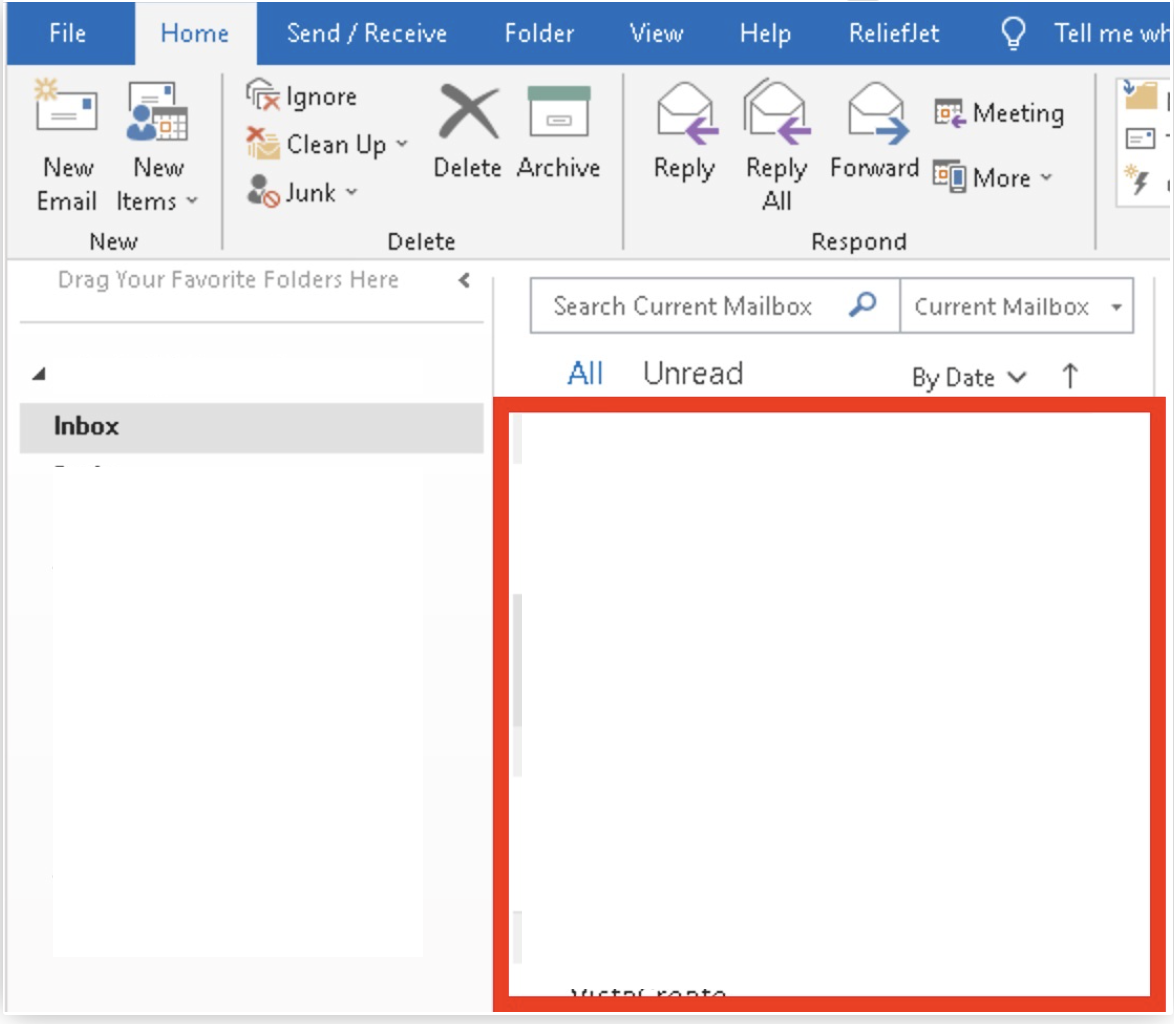Expand the More respond options
1174x1024 pixels.
click(x=994, y=178)
